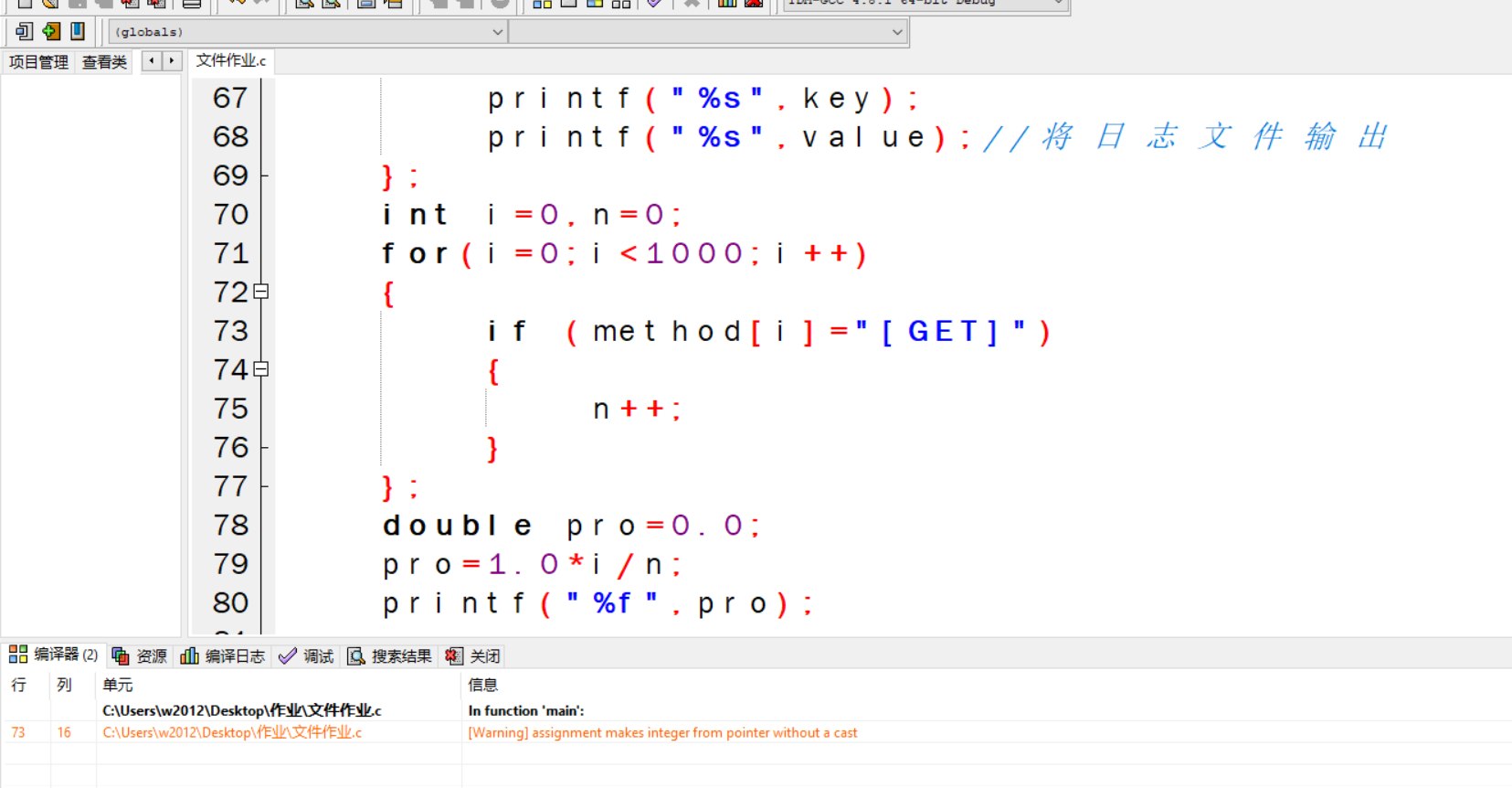Open the empty function list dropdown
Screen dimensions: 1512x788
pyautogui.click(x=707, y=32)
